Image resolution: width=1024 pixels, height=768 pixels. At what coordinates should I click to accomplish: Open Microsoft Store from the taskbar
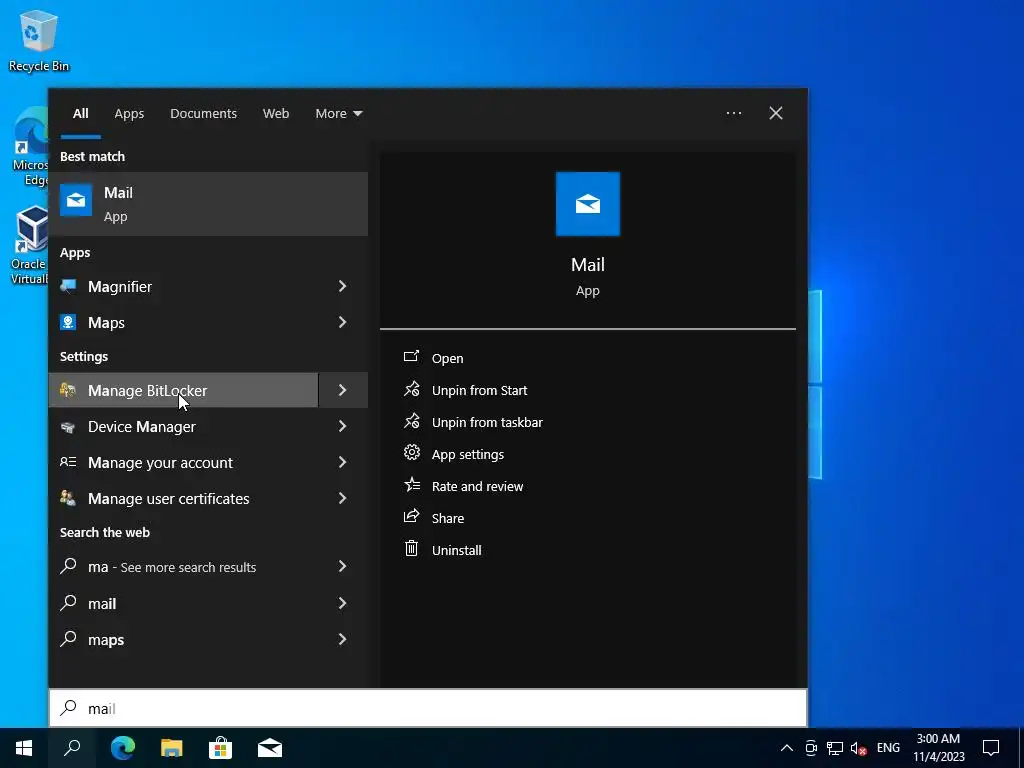pyautogui.click(x=221, y=748)
